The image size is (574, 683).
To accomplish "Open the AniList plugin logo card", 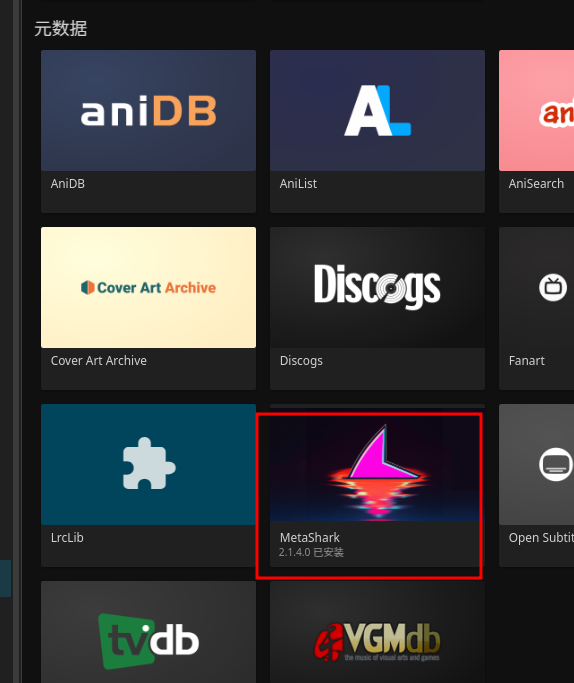I will pos(377,111).
